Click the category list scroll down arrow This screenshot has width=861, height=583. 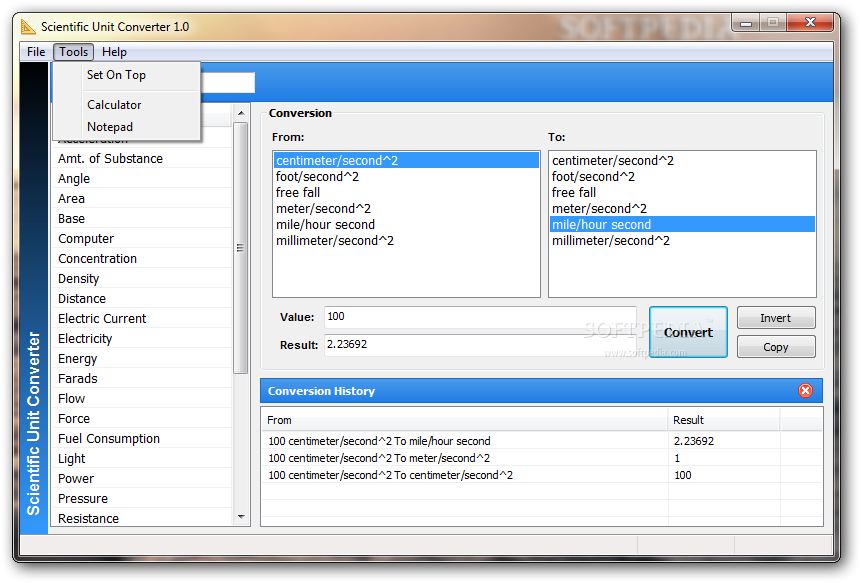[241, 517]
